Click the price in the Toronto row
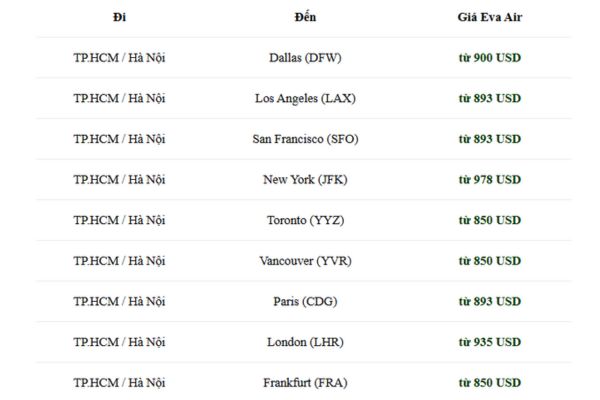Screen dimensions: 600x400 click(x=489, y=220)
